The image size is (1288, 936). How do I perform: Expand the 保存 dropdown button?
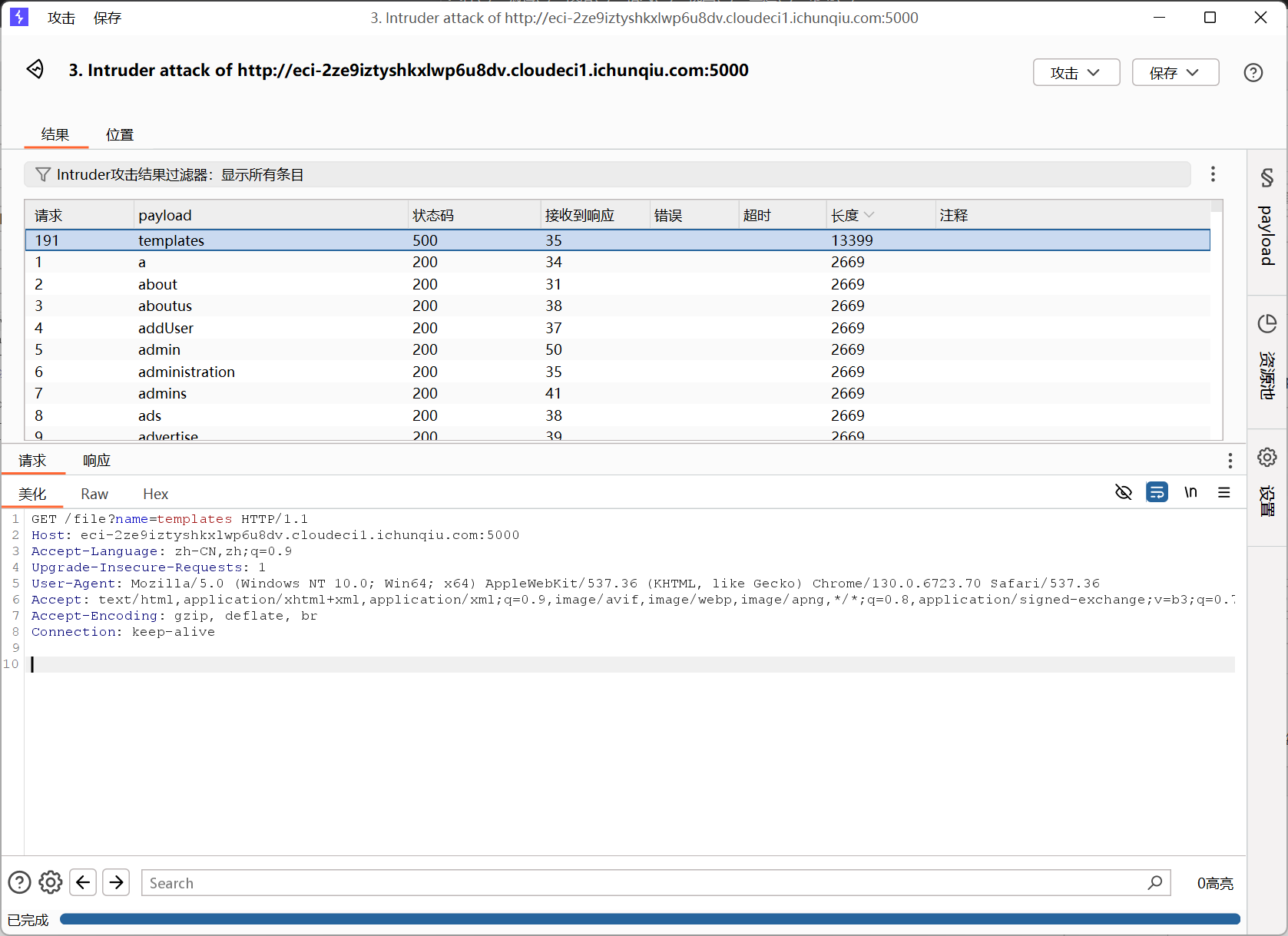point(1175,72)
